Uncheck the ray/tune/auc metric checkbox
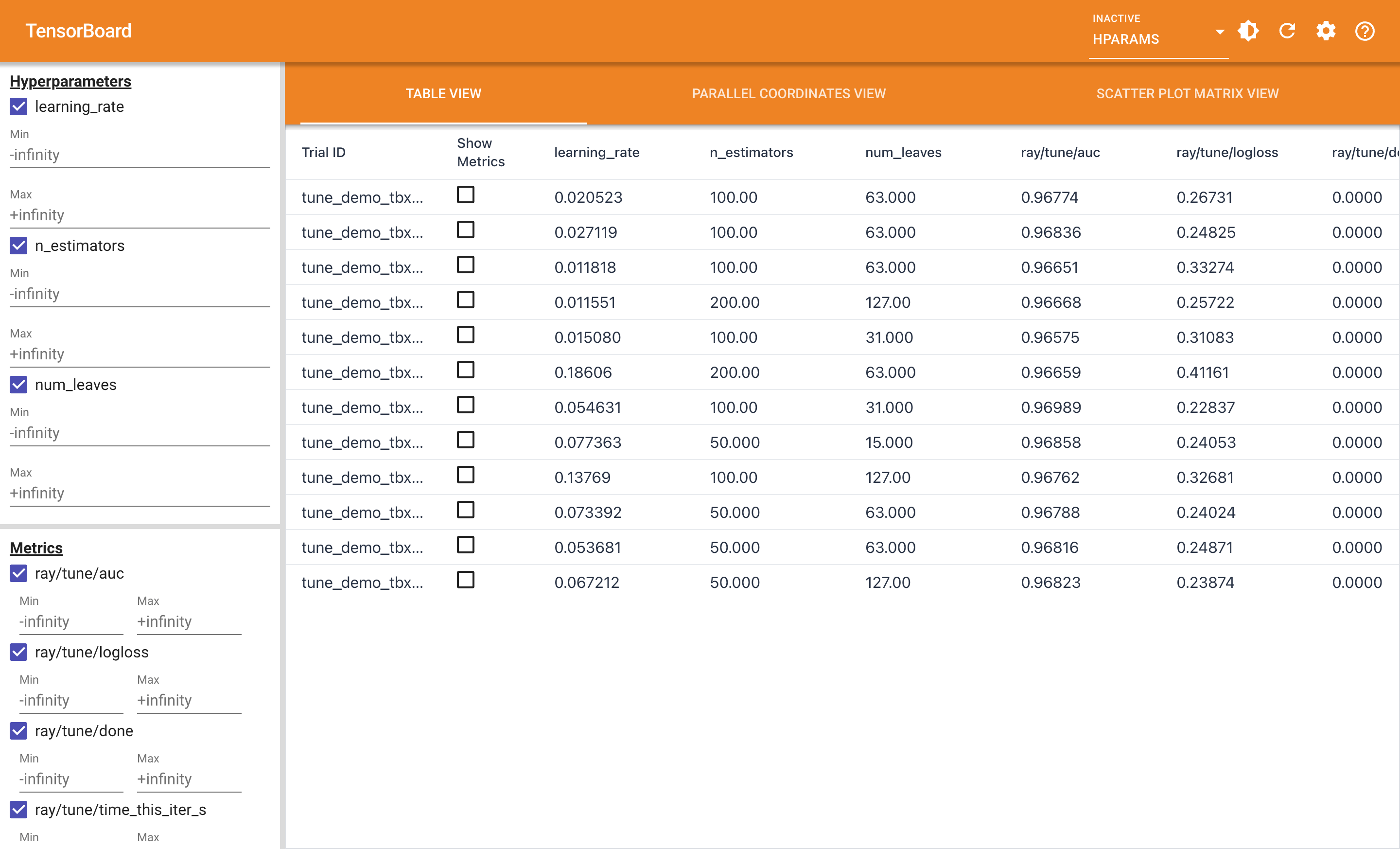 coord(19,573)
